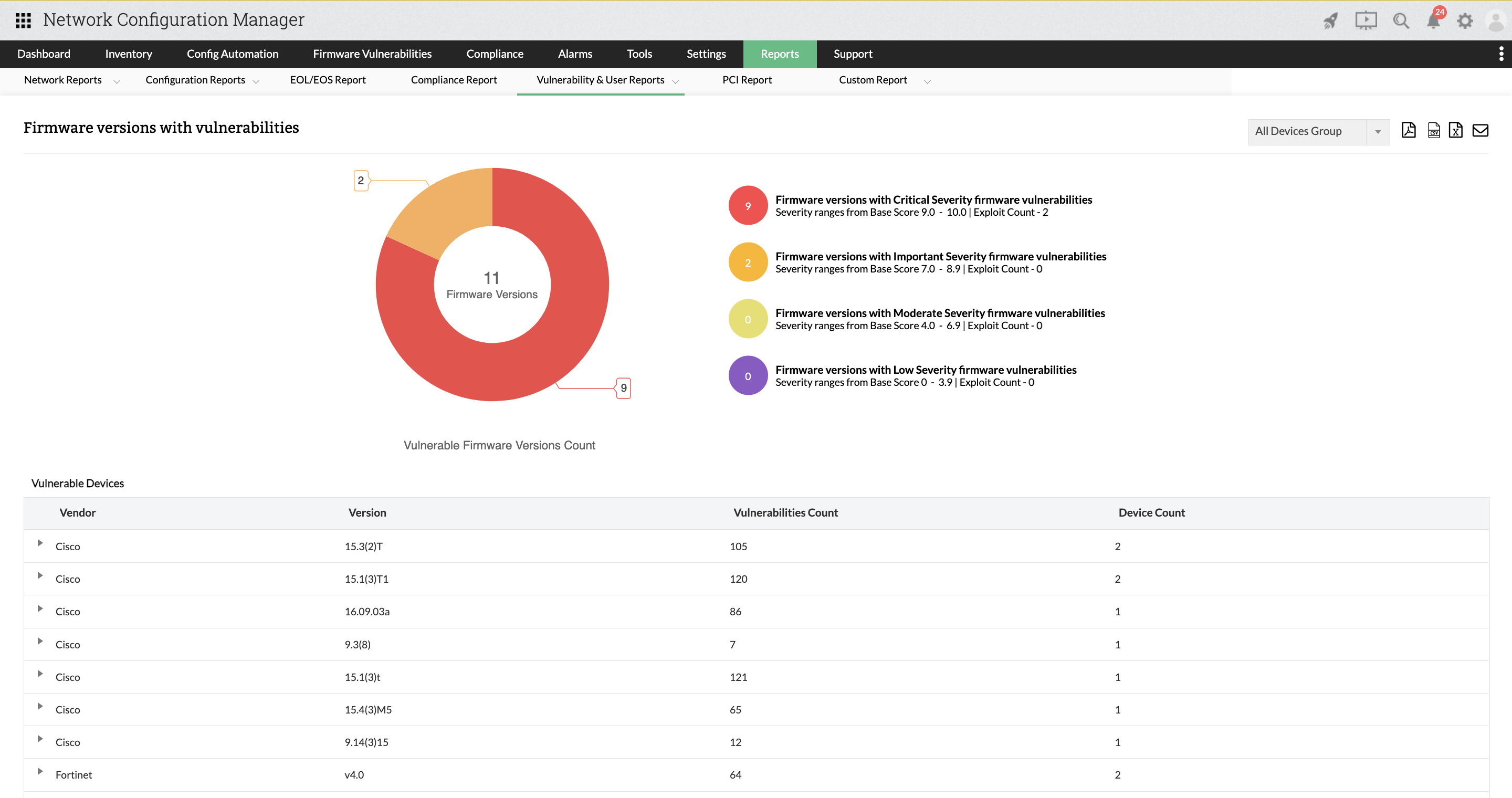
Task: Click the red Critical severity circle
Action: pyautogui.click(x=747, y=205)
